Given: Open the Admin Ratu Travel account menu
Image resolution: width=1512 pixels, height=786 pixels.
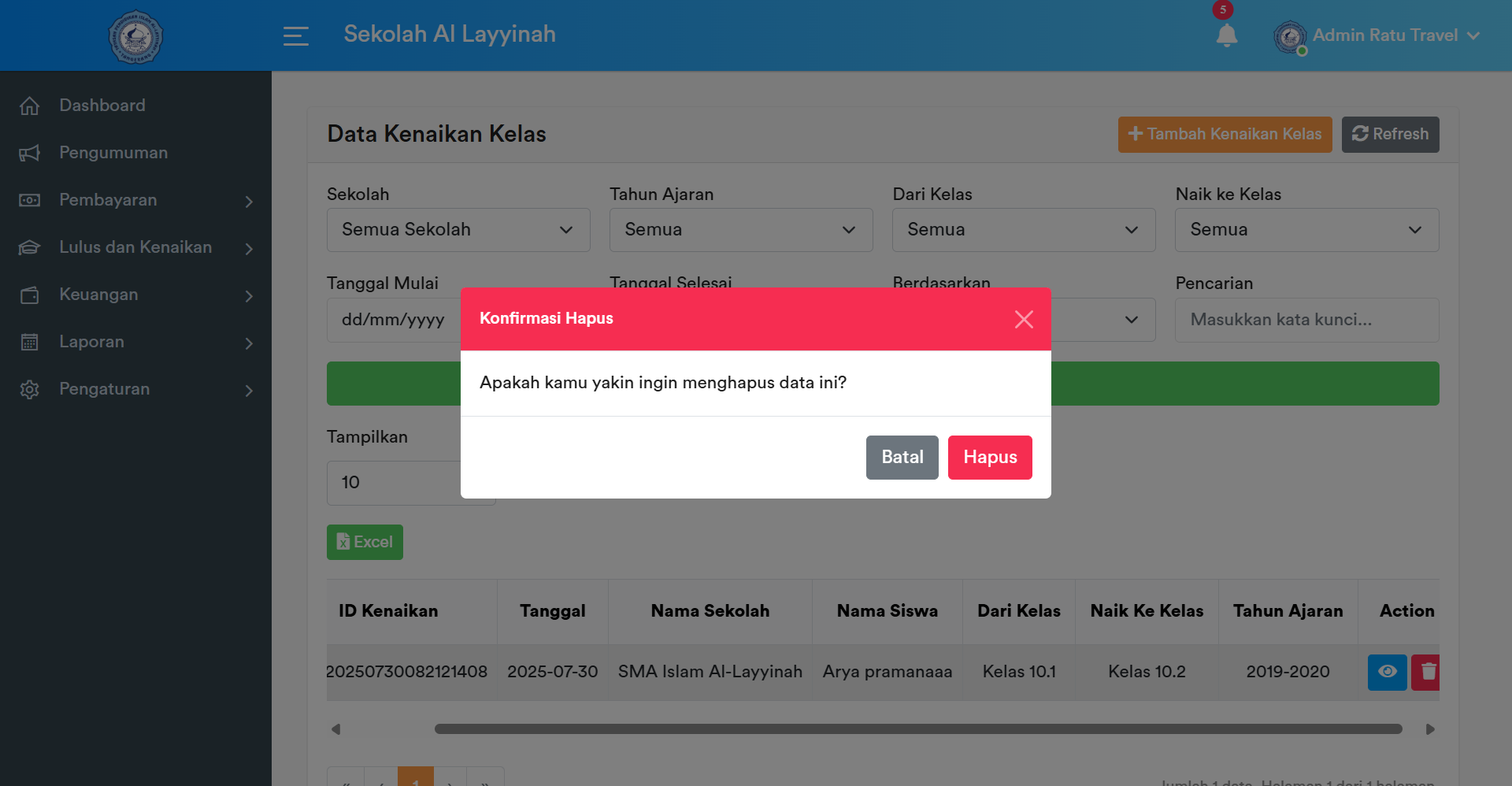Looking at the screenshot, I should click(1378, 35).
